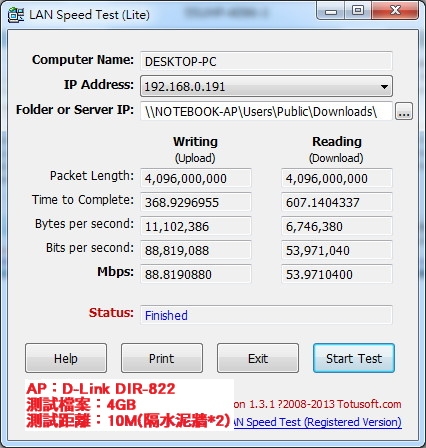Click the writing bytes per second 11,102,386

[196, 226]
